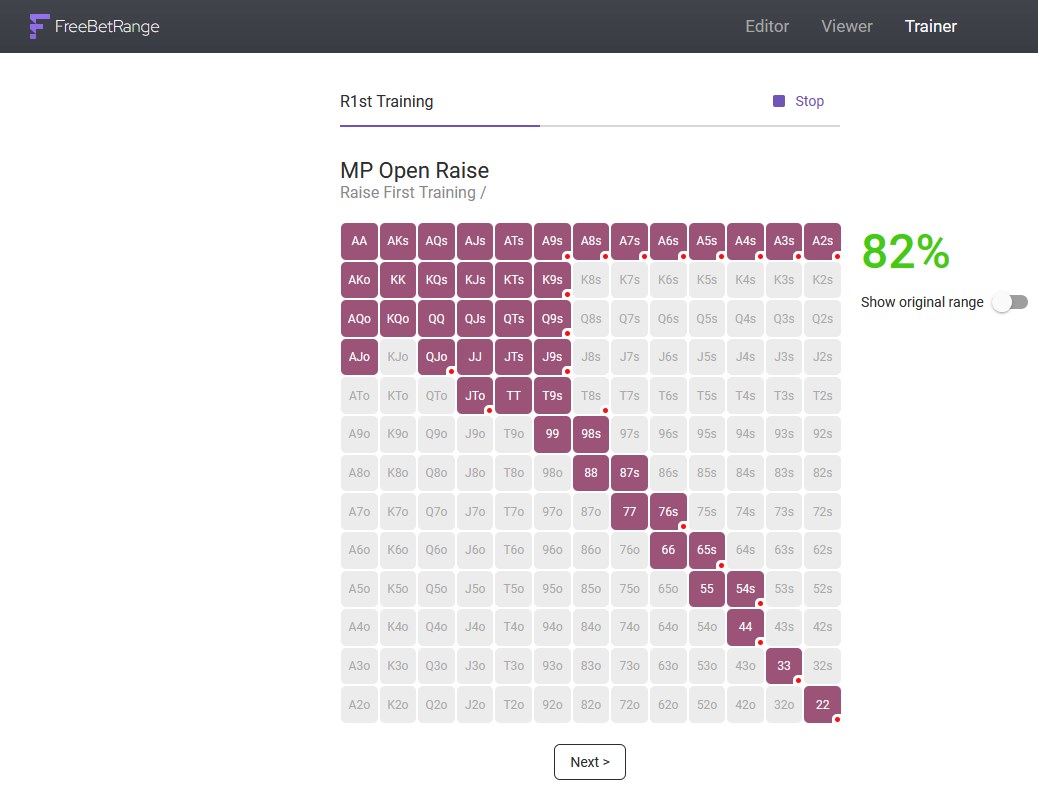Select the J9s hand cell

[x=552, y=356]
